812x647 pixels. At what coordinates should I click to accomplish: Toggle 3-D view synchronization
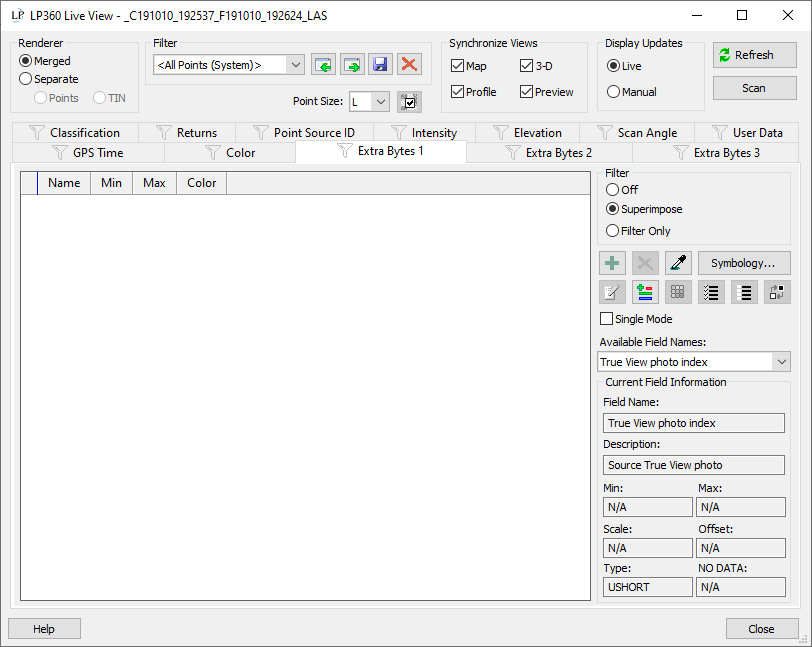point(536,66)
